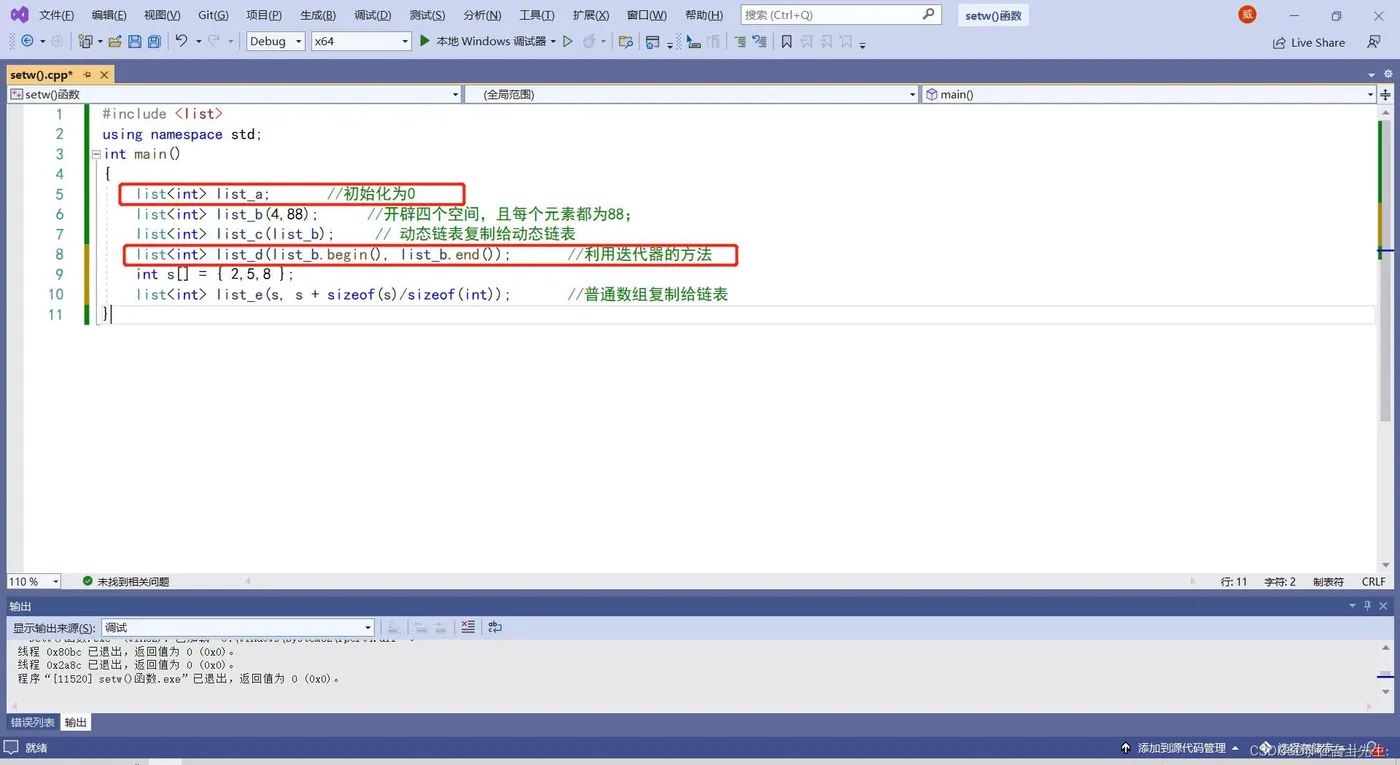
Task: Click the Save All icon
Action: point(154,41)
